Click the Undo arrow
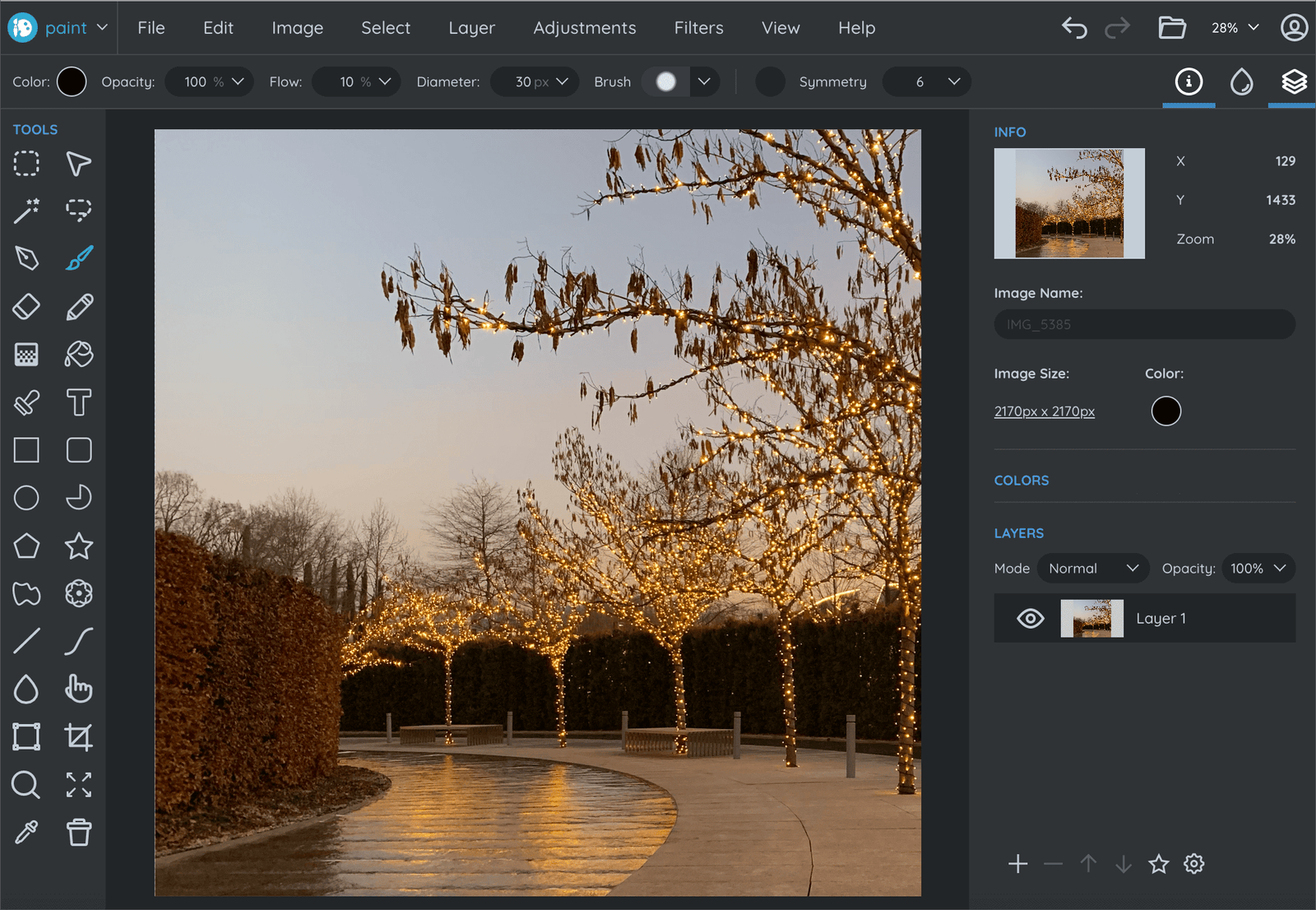 [x=1074, y=28]
